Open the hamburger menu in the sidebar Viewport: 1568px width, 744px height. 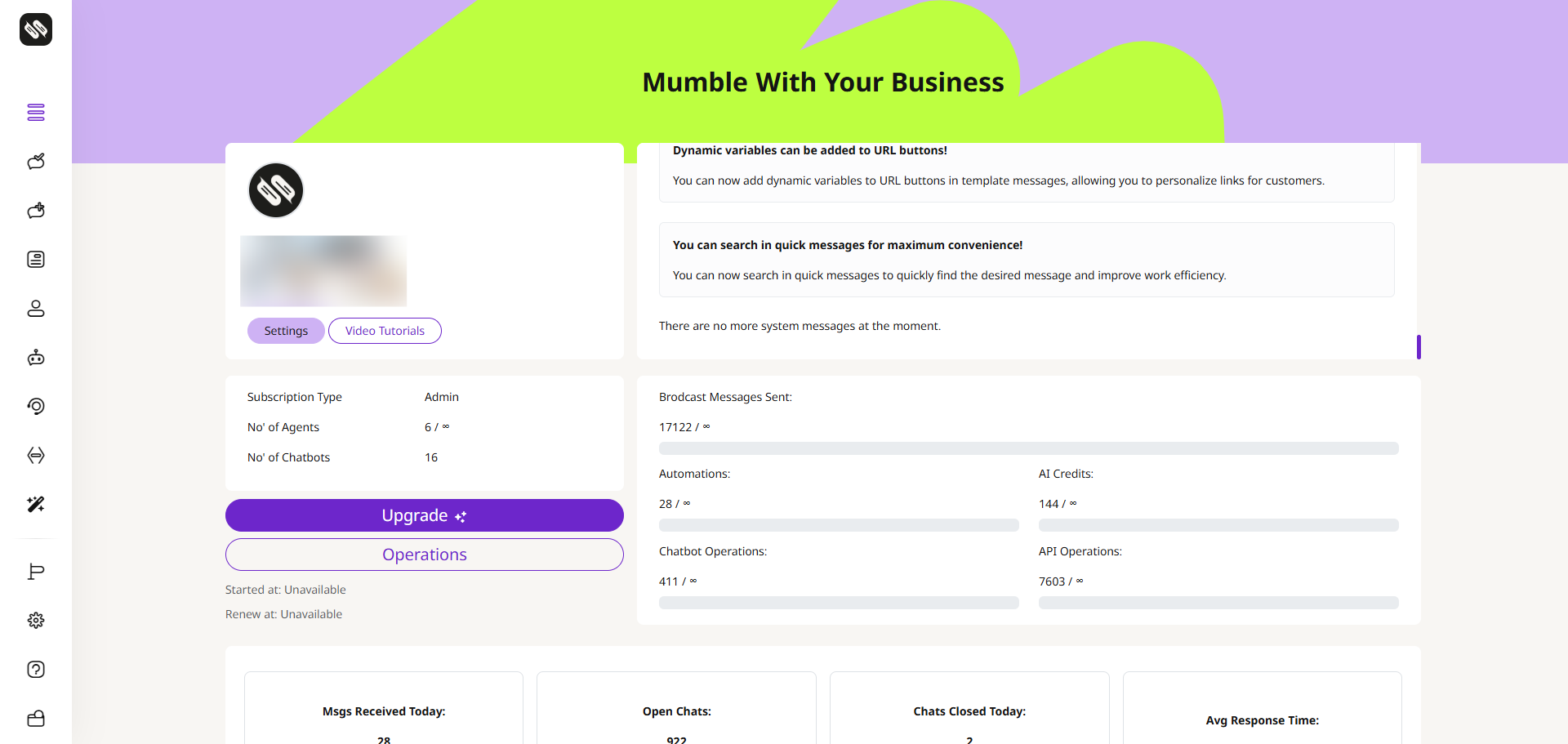click(36, 113)
